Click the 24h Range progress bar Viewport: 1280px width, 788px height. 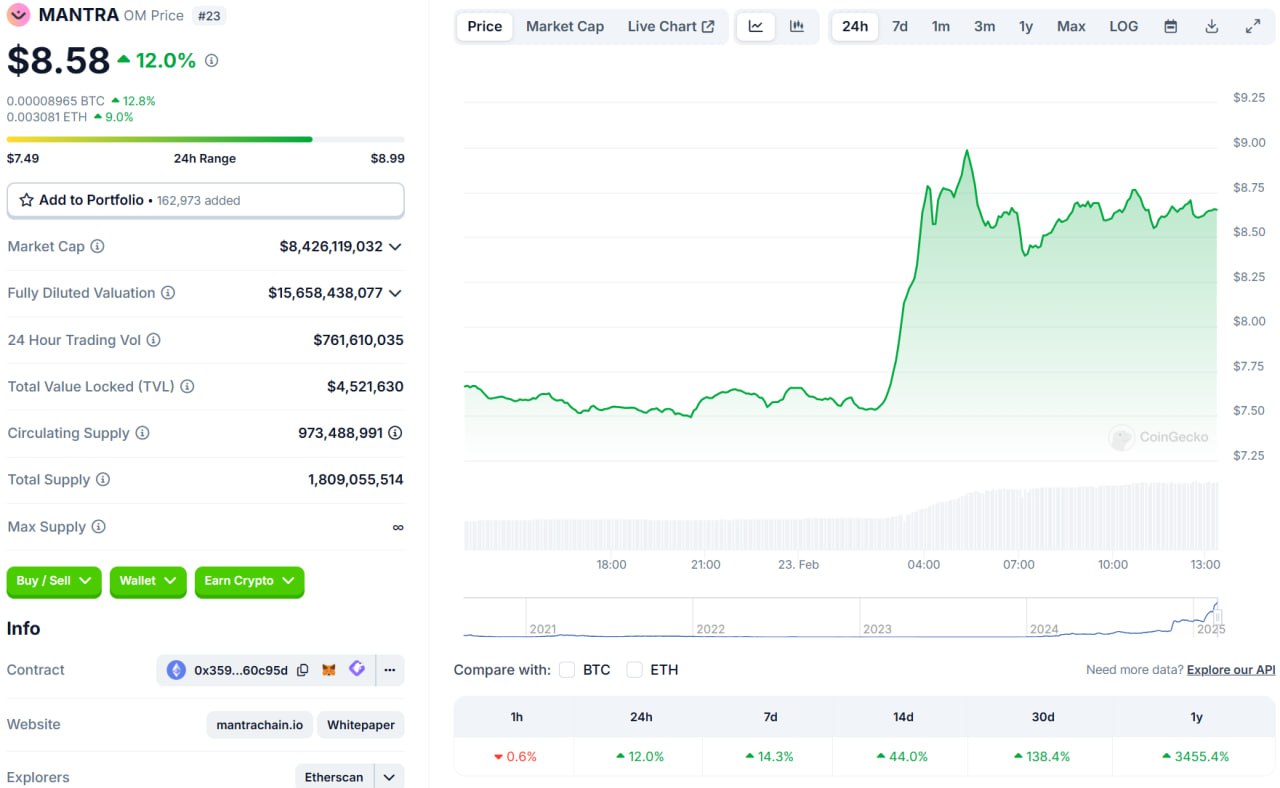[206, 139]
